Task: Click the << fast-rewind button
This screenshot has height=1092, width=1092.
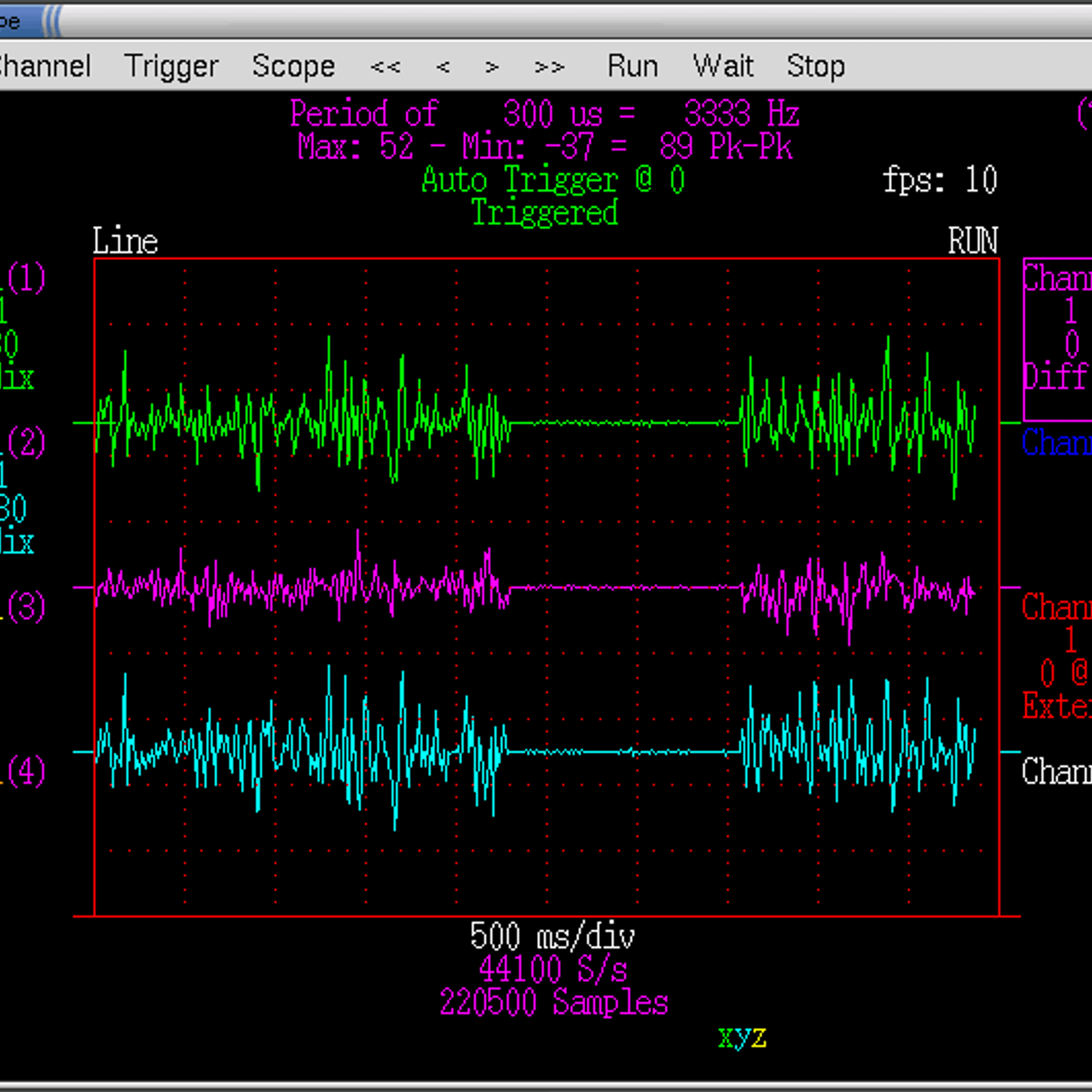Action: [x=386, y=67]
